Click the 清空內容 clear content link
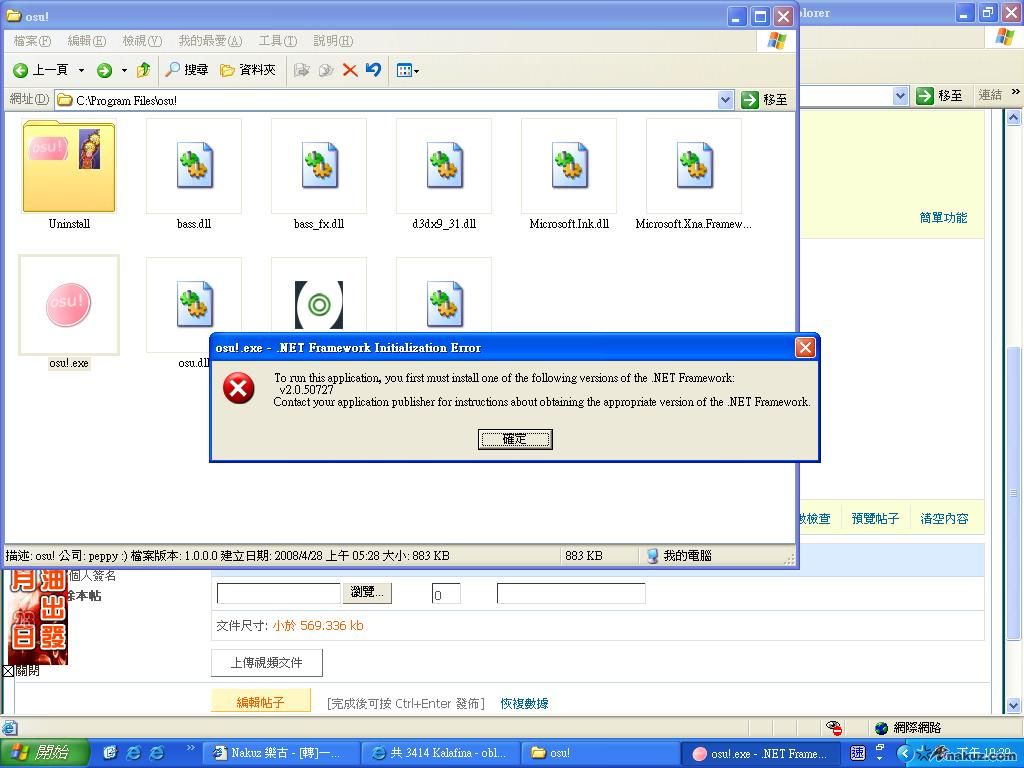1024x768 pixels. (x=944, y=519)
